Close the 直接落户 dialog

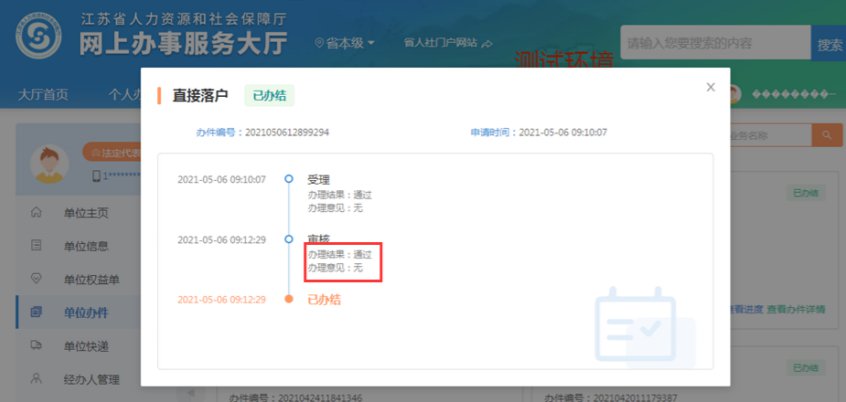click(711, 87)
